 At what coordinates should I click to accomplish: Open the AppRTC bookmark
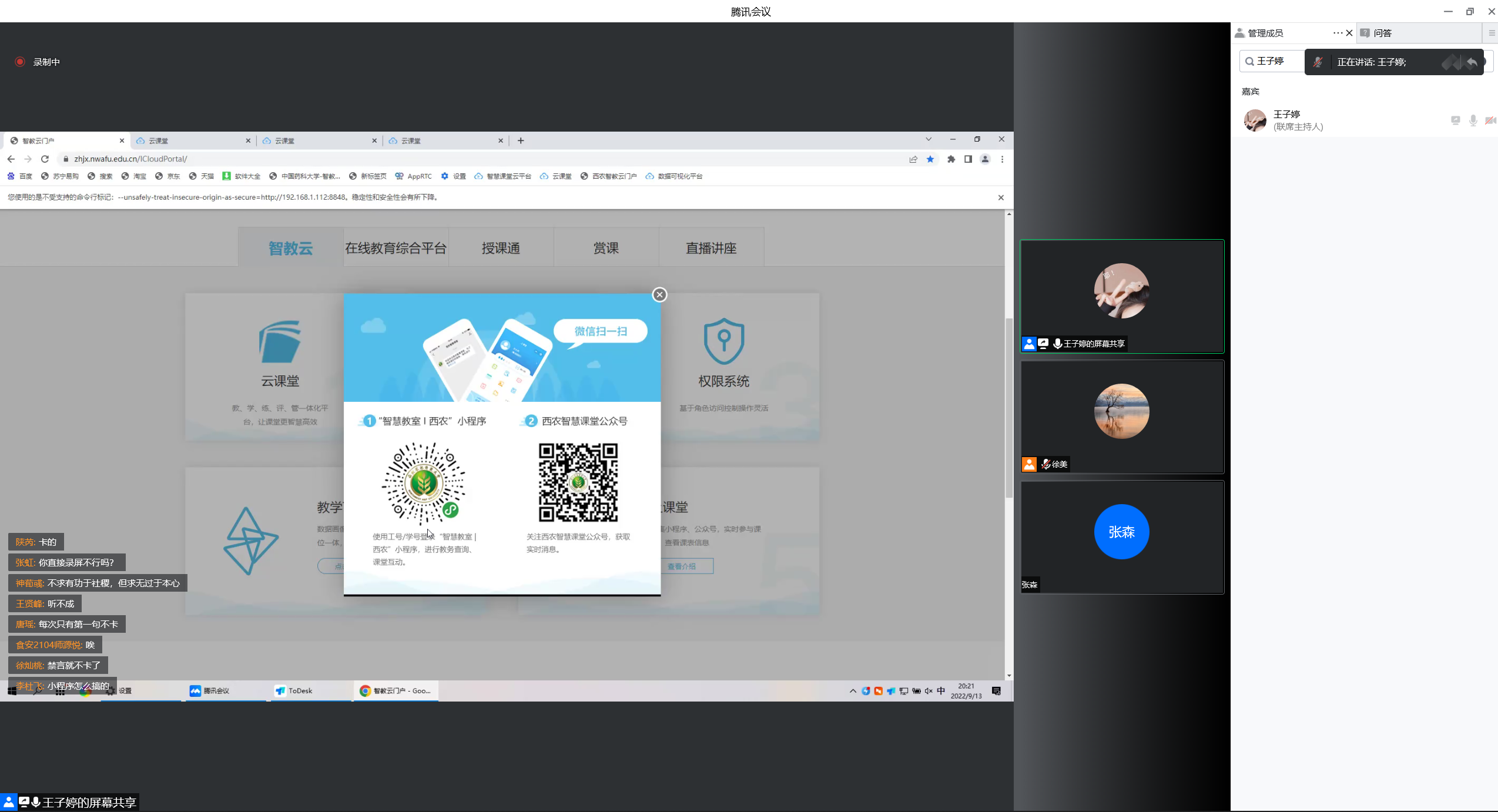(x=414, y=176)
